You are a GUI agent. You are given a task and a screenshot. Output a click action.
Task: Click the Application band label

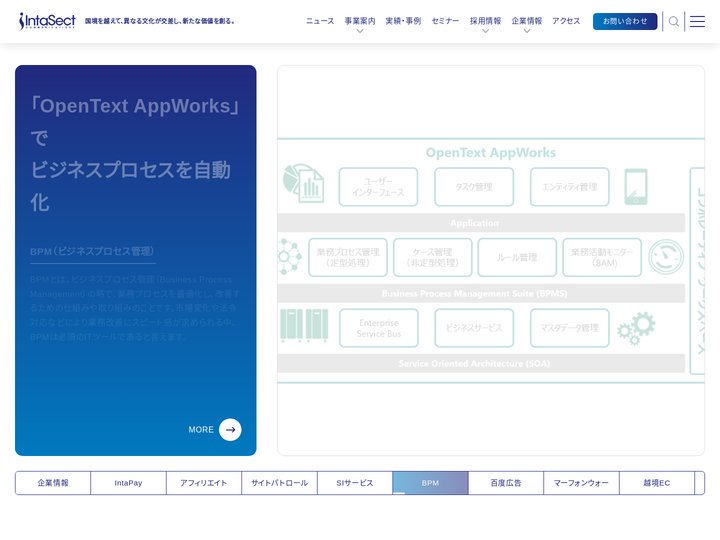474,223
